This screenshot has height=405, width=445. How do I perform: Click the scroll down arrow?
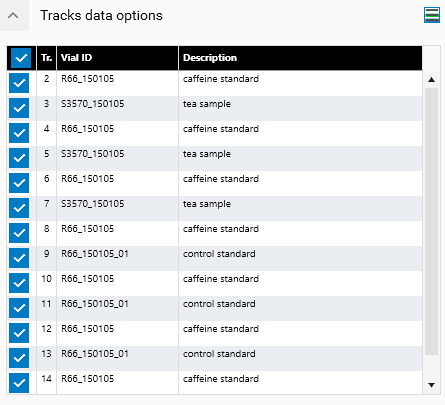[431, 385]
